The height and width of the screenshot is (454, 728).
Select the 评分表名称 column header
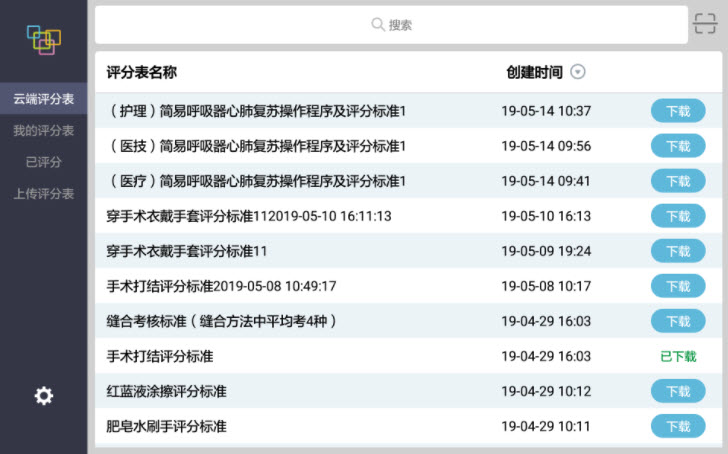tap(142, 72)
